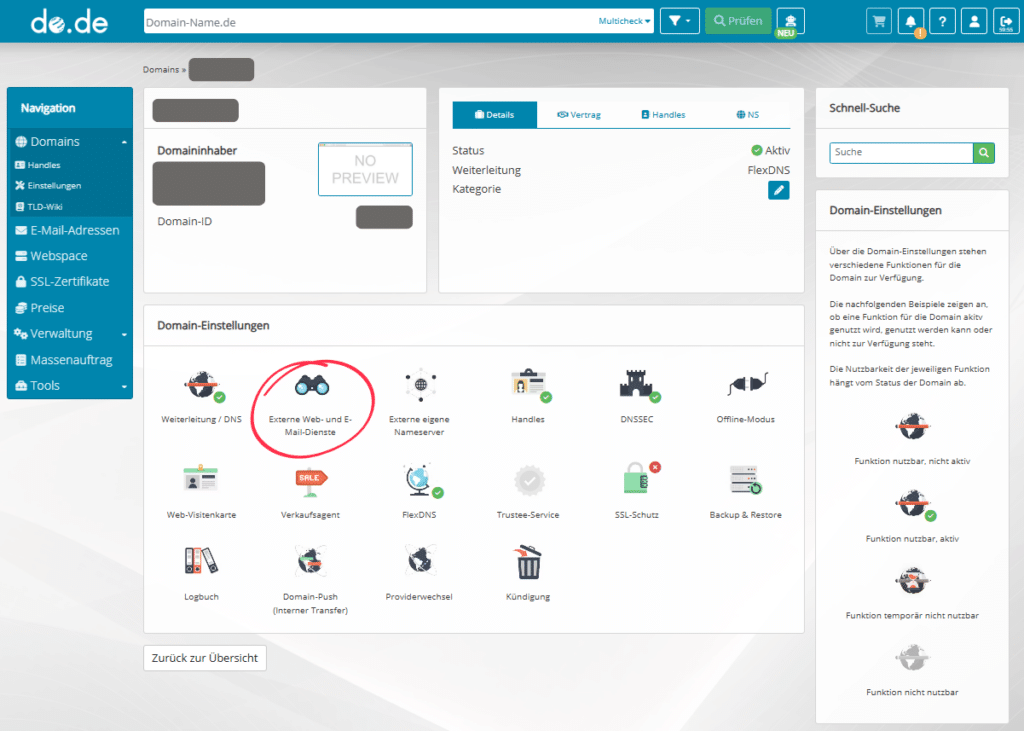Click the Schnell-Suche input field
The height and width of the screenshot is (731, 1024).
click(901, 153)
